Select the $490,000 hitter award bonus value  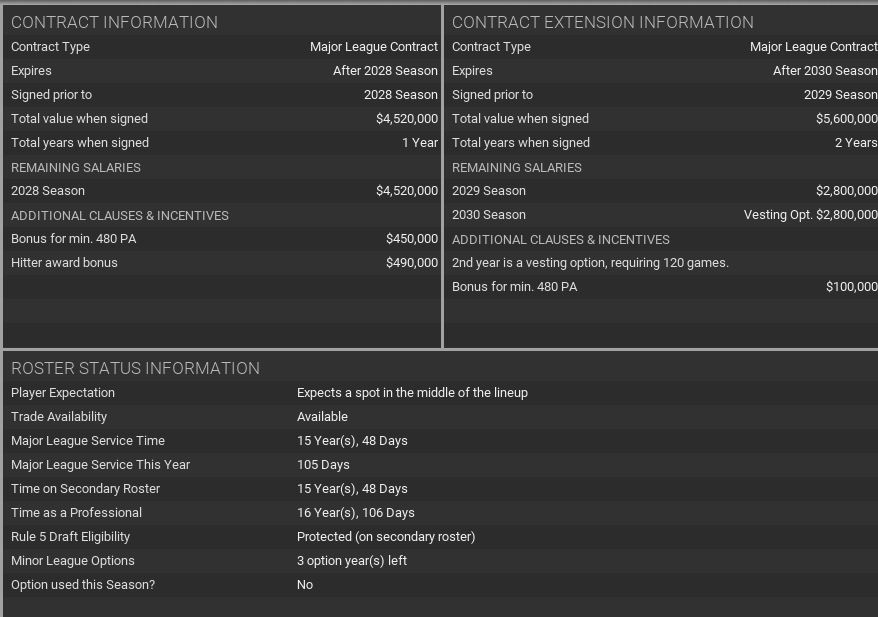pyautogui.click(x=411, y=263)
